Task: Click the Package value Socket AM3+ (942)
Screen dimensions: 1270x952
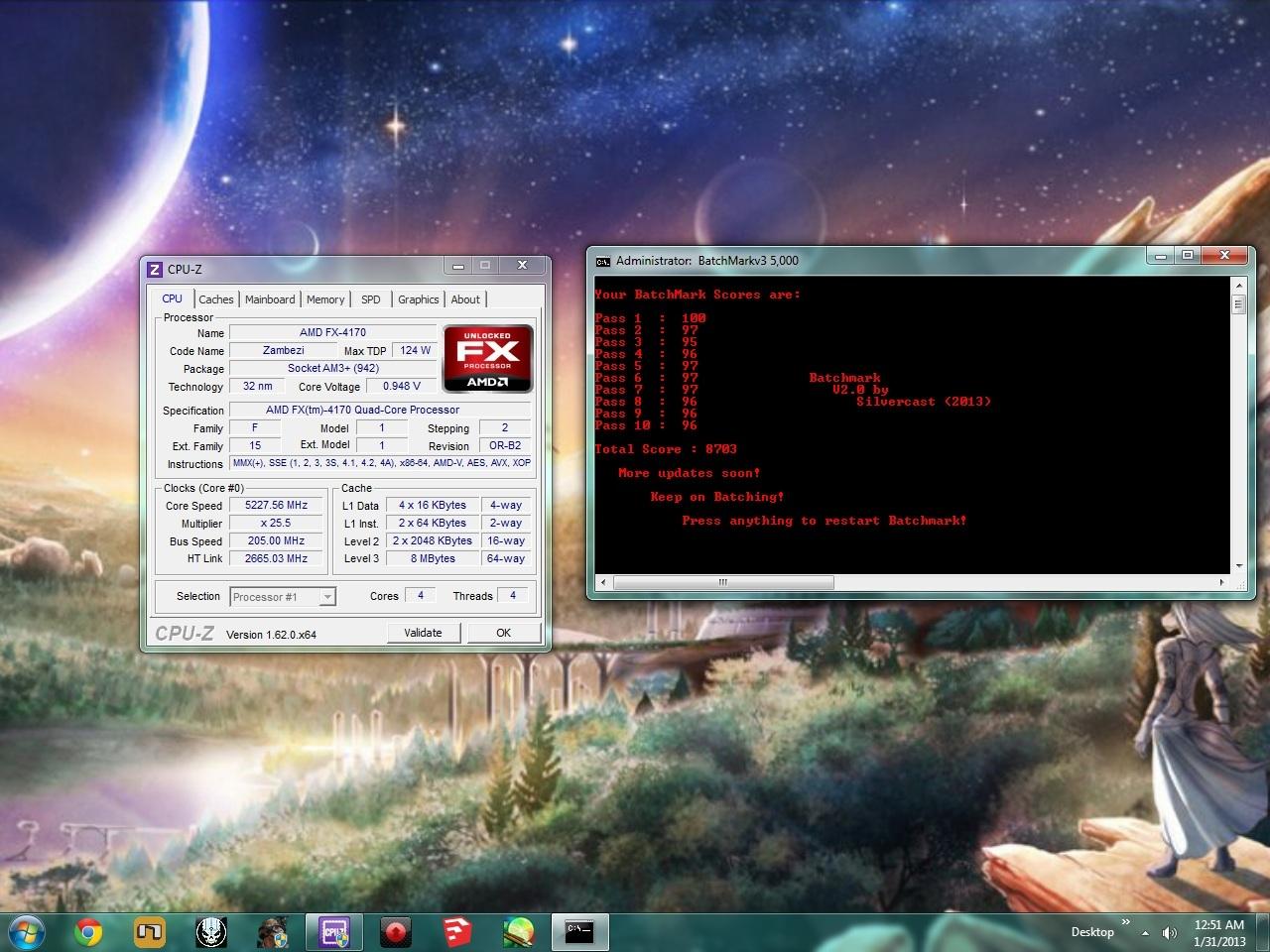Action: 332,368
